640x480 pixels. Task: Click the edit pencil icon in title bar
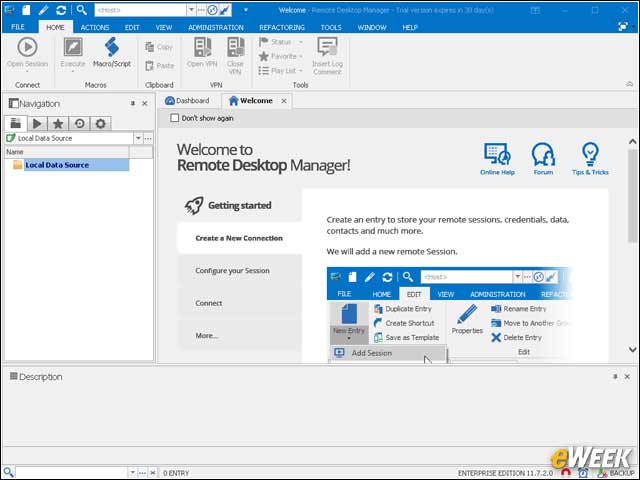pyautogui.click(x=43, y=10)
